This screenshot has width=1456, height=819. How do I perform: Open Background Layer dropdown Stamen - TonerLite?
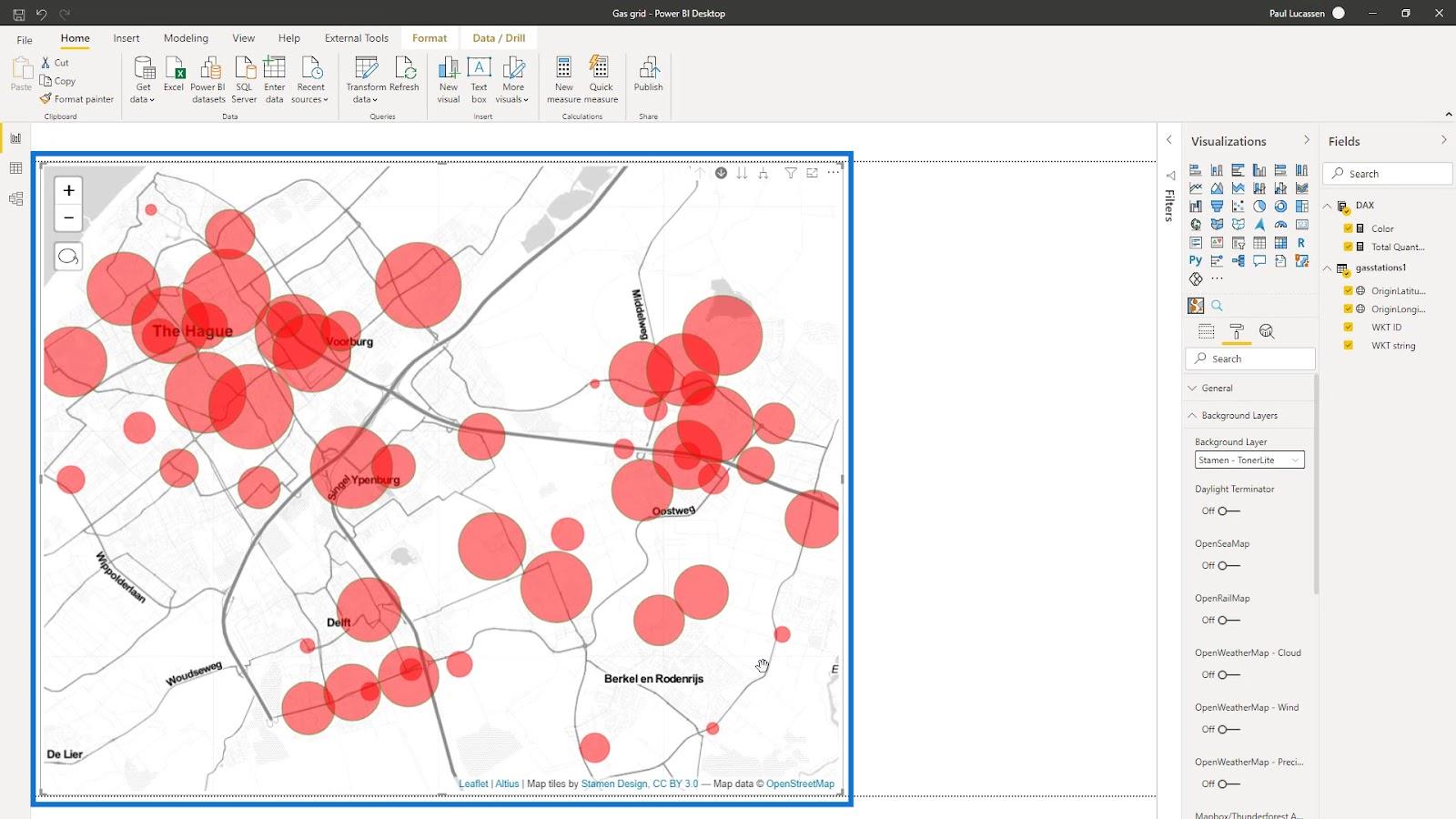1249,460
